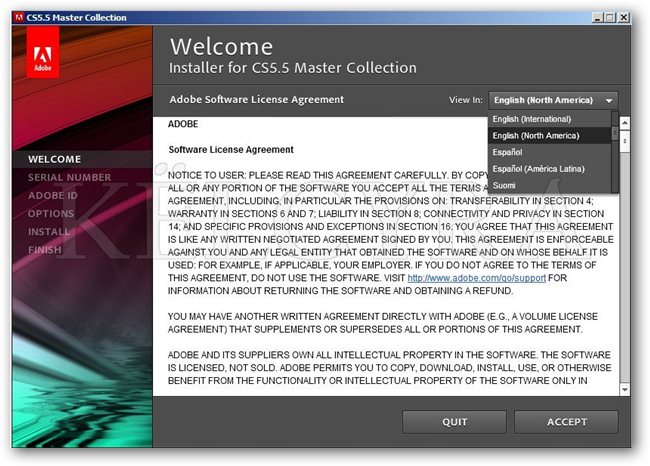The image size is (650, 466).
Task: Click the language list scrollbar thumb
Action: click(615, 133)
